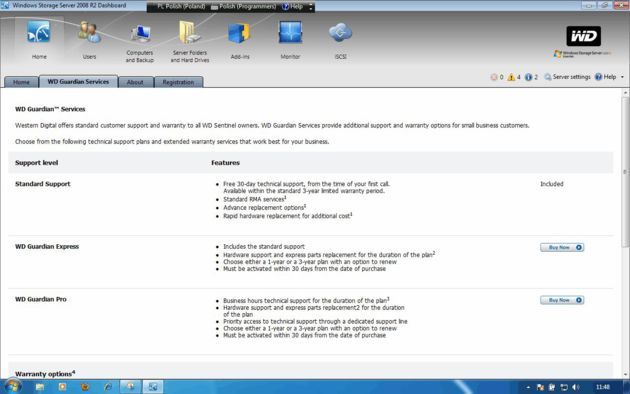630x394 pixels.
Task: Expand the dashboard Help dropdown arrow
Action: (x=622, y=77)
